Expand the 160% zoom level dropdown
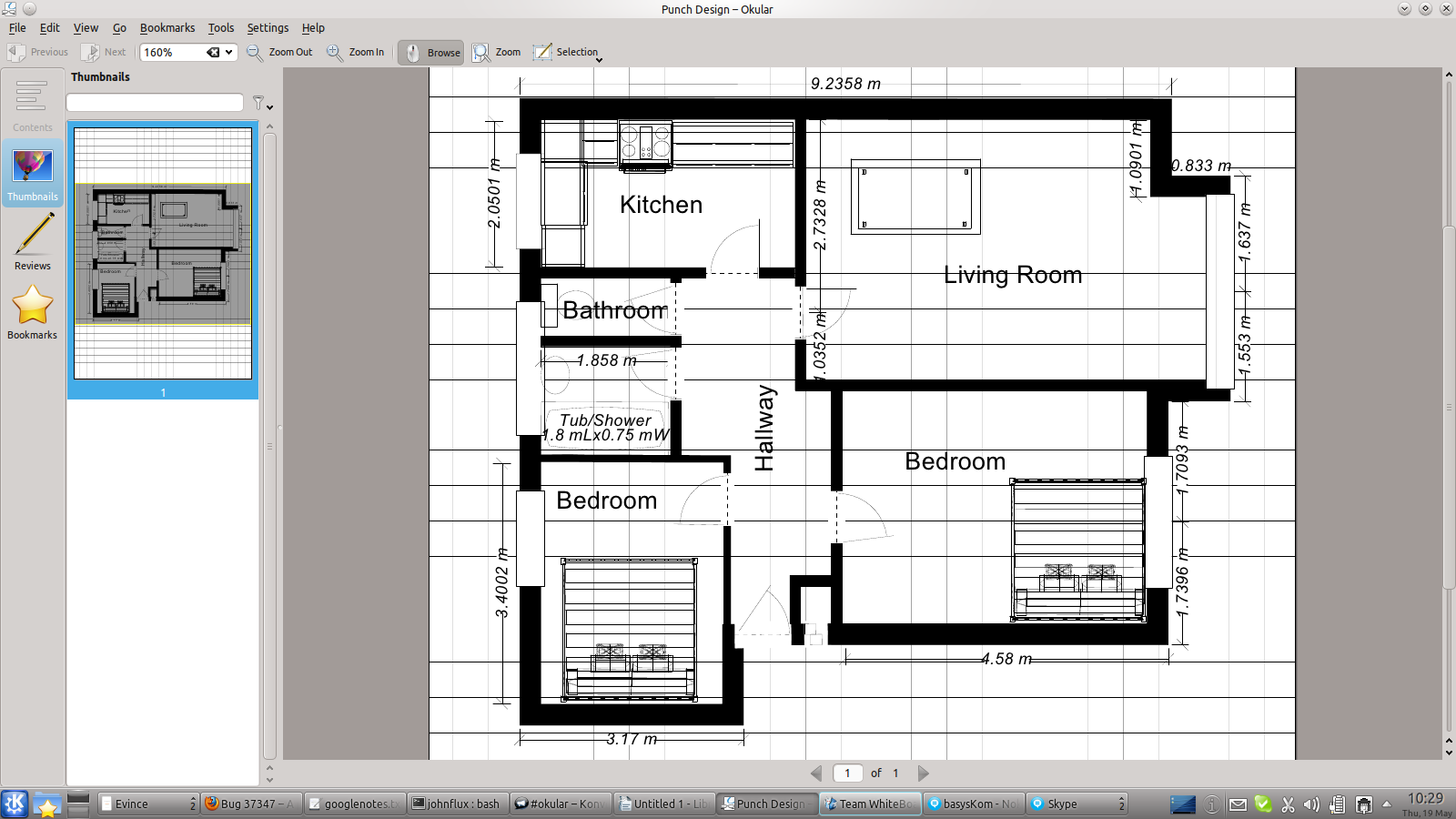Viewport: 1456px width, 819px height. [229, 53]
